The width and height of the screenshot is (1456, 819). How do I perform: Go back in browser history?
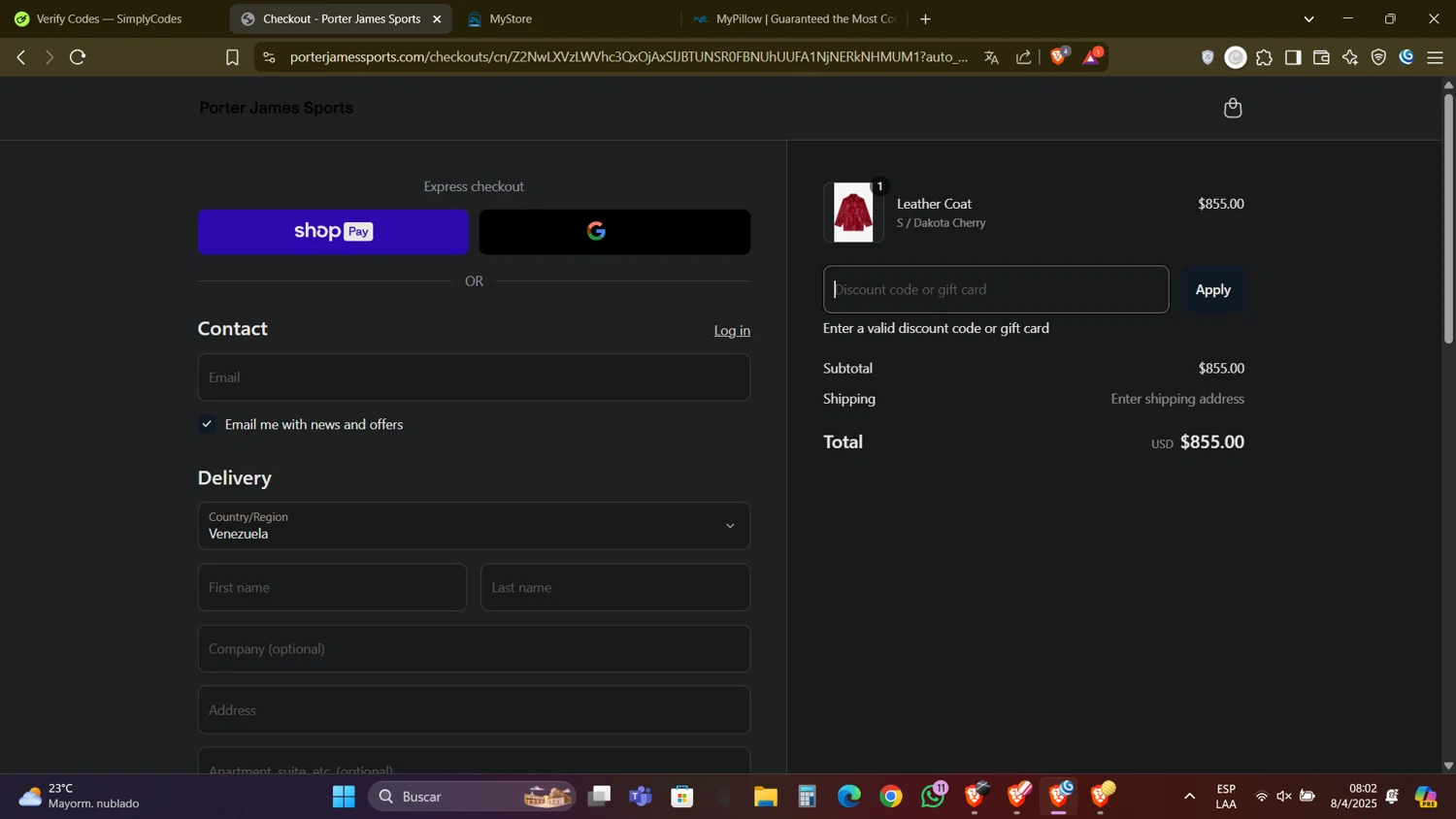tap(20, 57)
